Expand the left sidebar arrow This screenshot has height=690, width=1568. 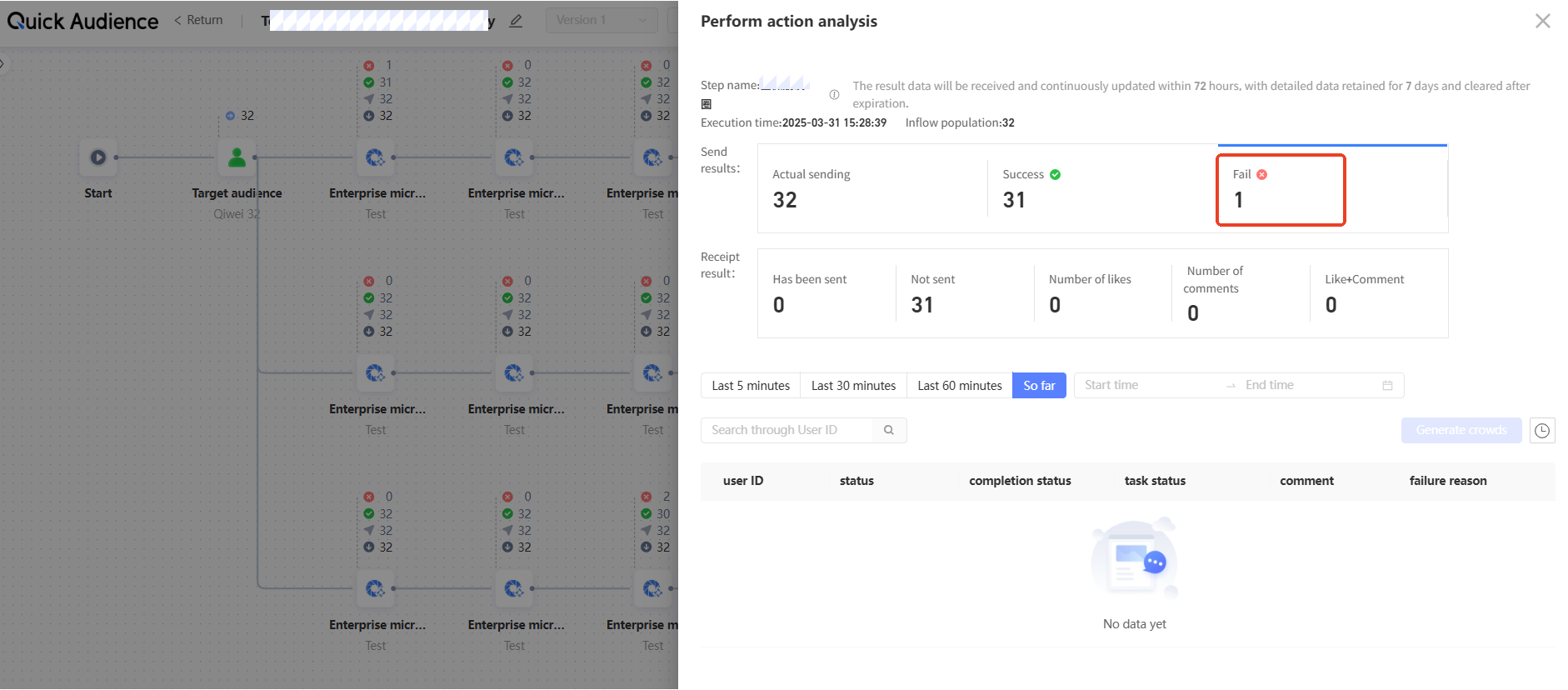point(3,62)
